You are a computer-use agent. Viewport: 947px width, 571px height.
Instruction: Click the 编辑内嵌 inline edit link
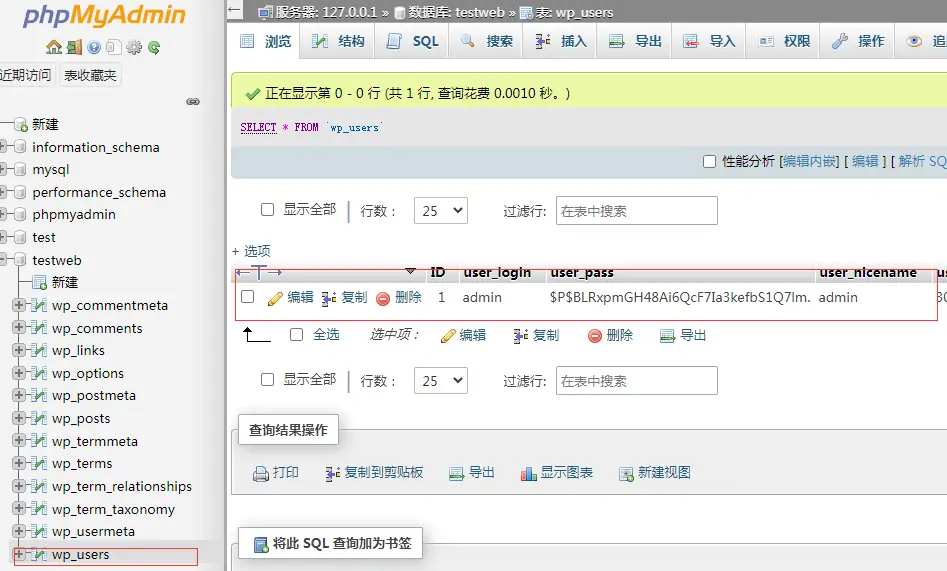coord(809,161)
